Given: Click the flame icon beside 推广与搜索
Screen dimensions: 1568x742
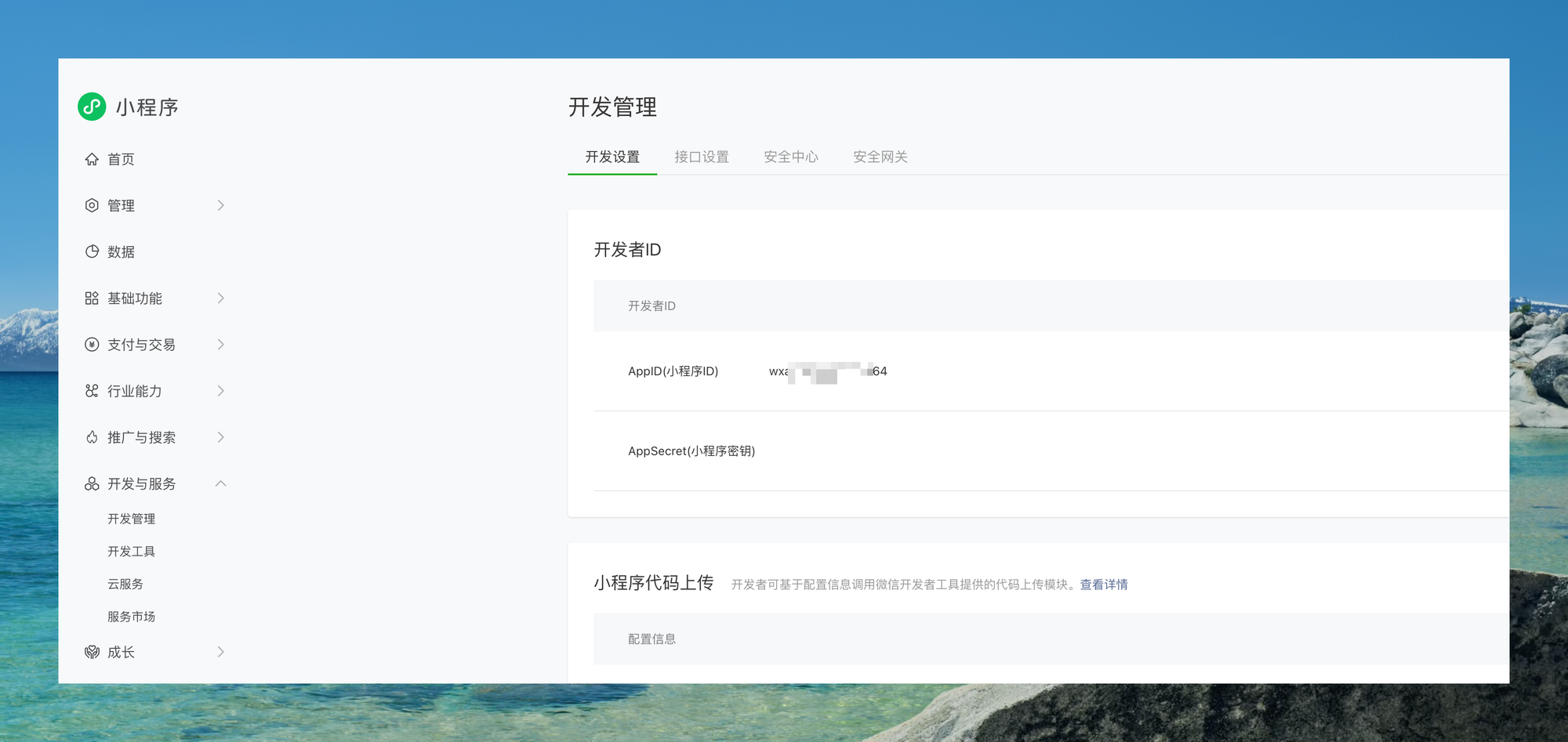Looking at the screenshot, I should coord(92,437).
